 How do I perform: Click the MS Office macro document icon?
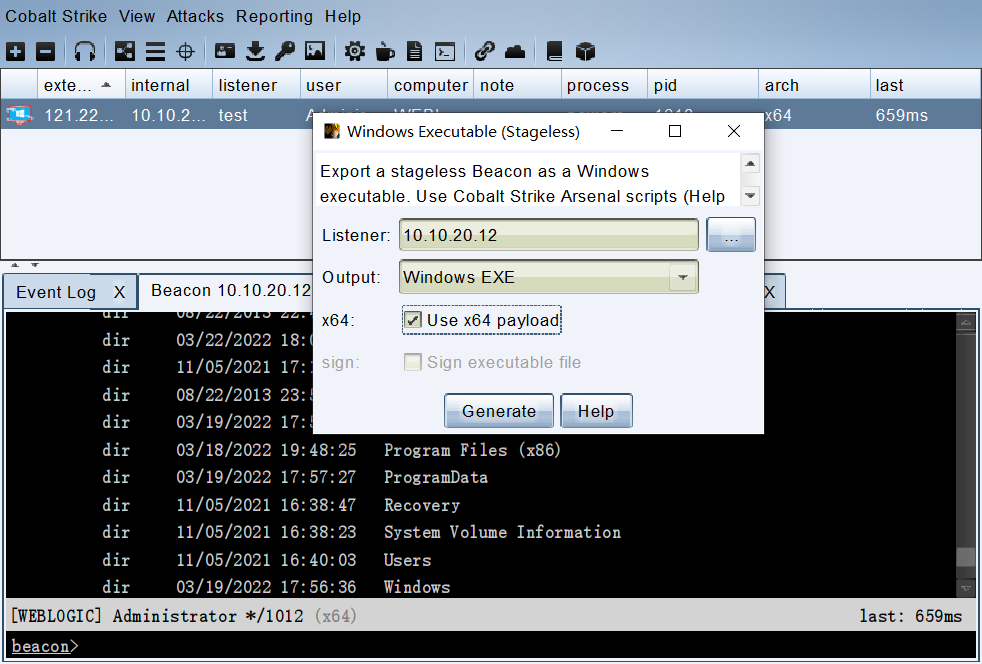tap(415, 51)
